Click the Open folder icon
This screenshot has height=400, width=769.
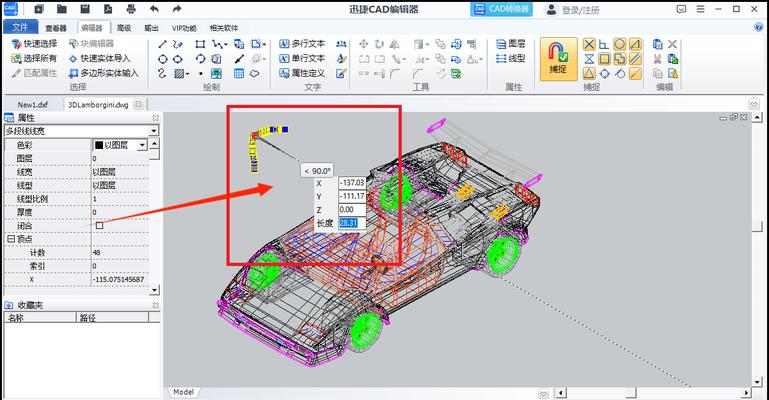pyautogui.click(x=62, y=9)
